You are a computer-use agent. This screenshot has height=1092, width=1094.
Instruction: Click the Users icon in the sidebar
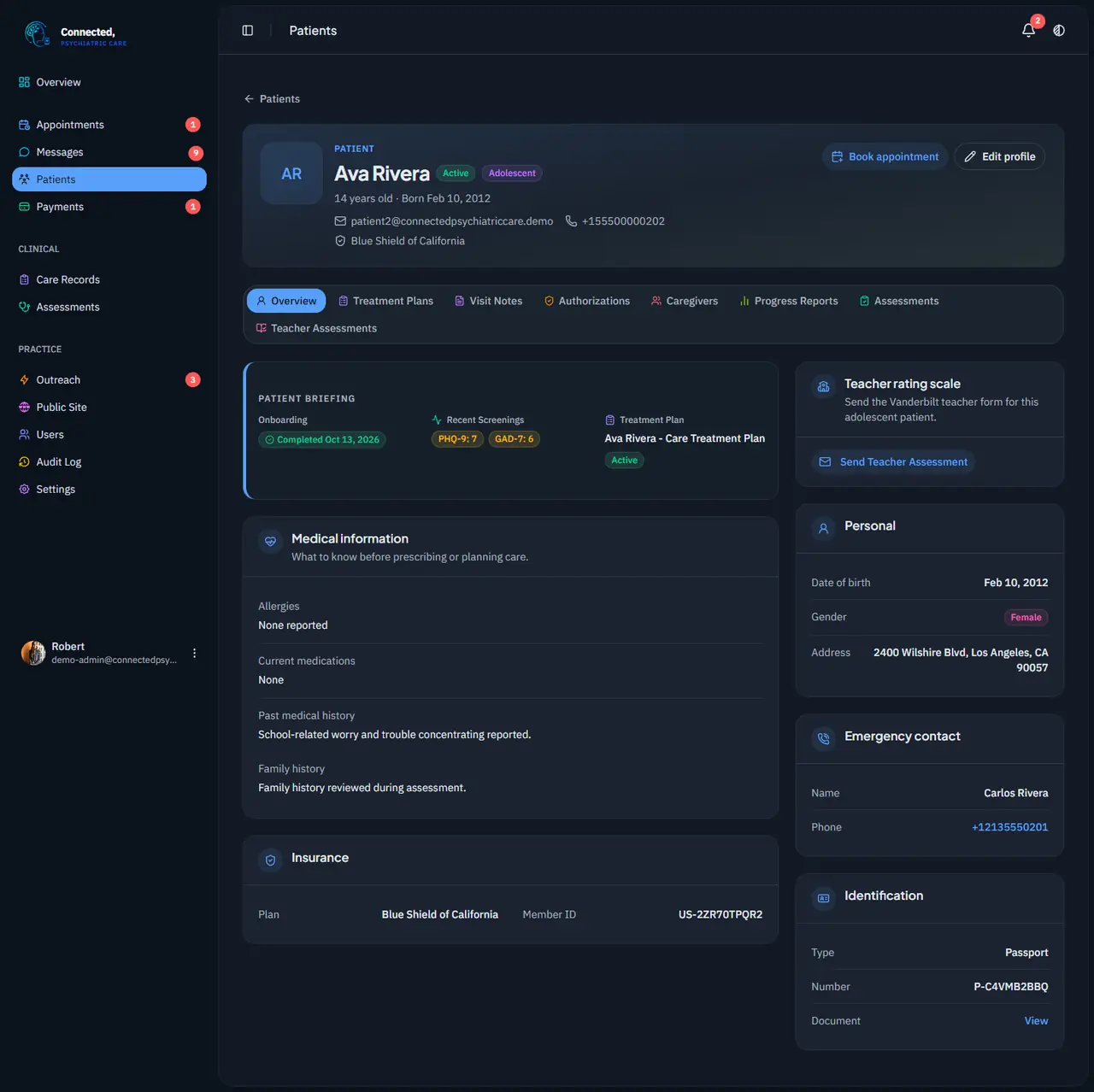coord(24,435)
